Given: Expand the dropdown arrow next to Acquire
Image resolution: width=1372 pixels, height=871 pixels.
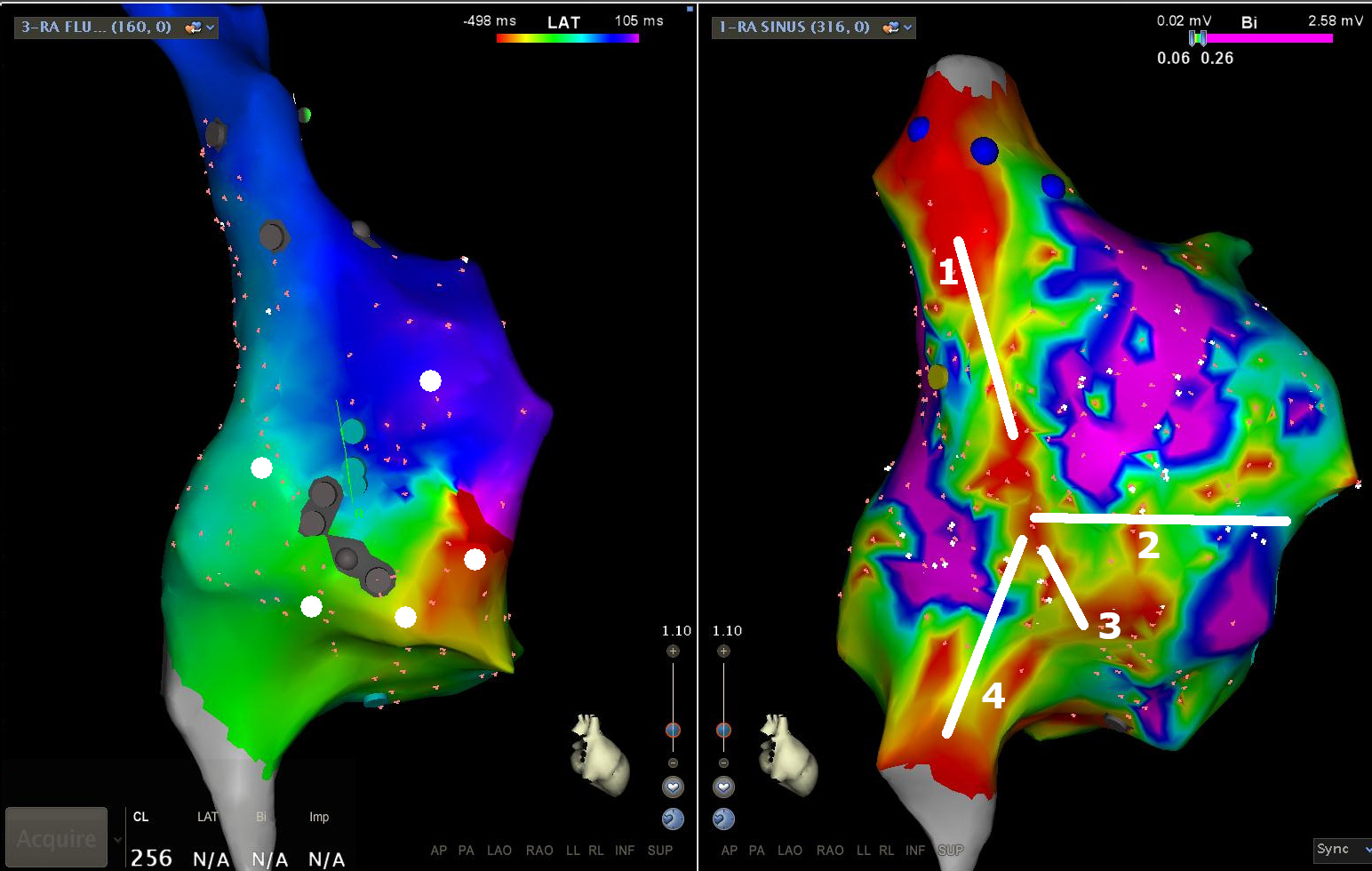Looking at the screenshot, I should (116, 839).
